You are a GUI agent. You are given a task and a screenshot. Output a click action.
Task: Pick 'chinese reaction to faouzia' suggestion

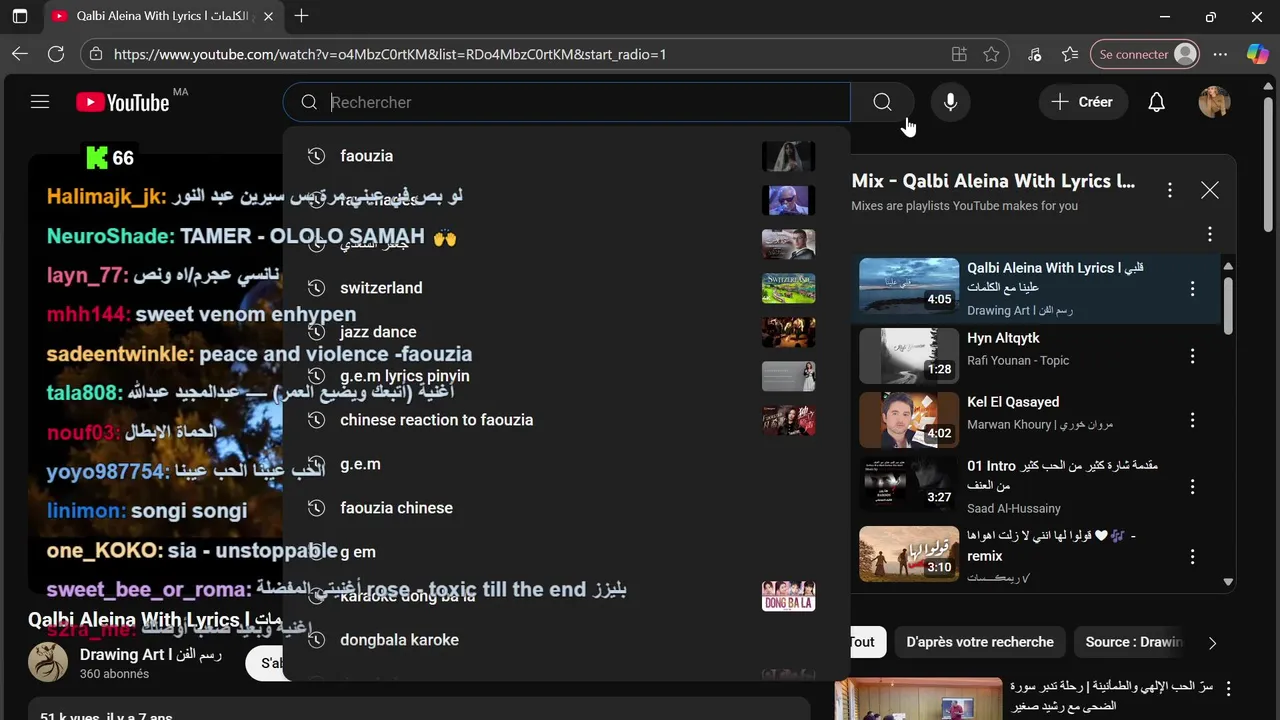566,420
